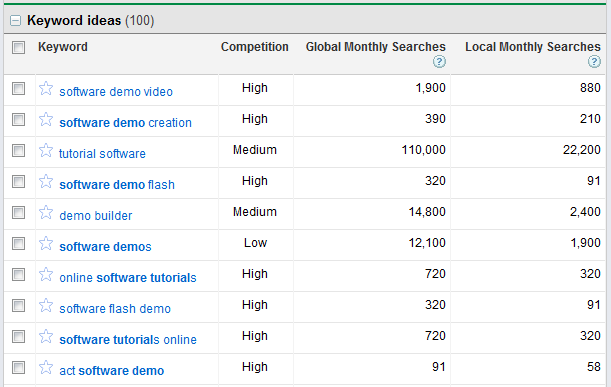611x387 pixels.
Task: Open the 'software tutorials online' keyword link
Action: click(128, 340)
